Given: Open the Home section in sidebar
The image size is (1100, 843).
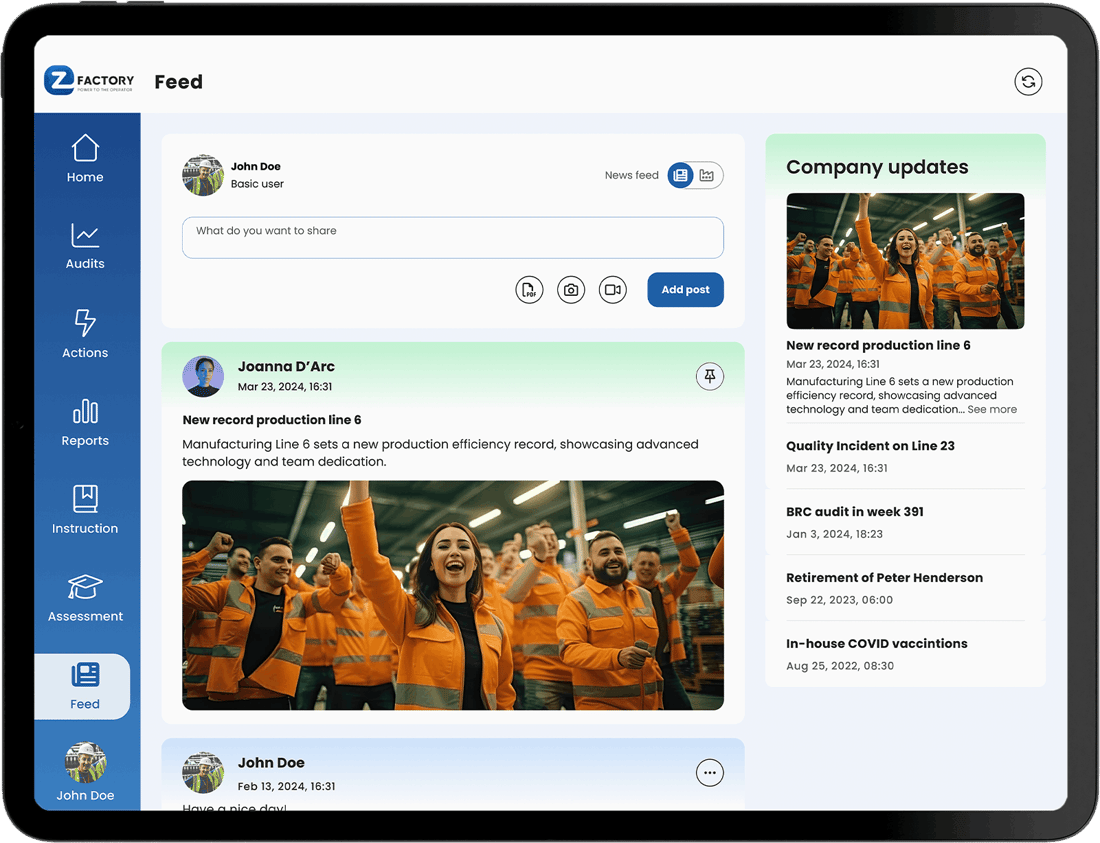Looking at the screenshot, I should click(x=85, y=159).
